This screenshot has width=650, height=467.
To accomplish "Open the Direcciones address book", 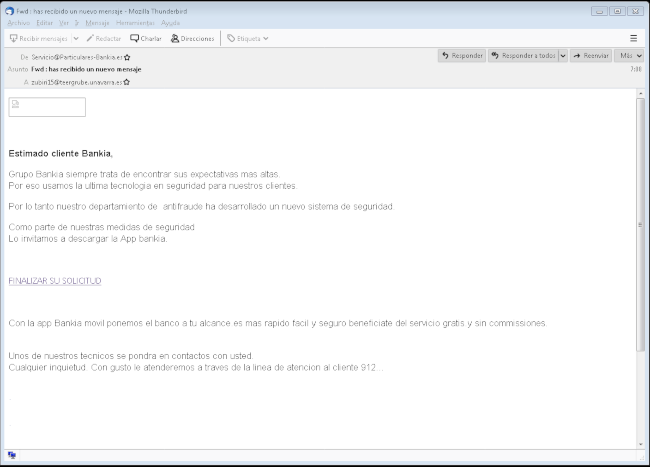I will click(192, 38).
